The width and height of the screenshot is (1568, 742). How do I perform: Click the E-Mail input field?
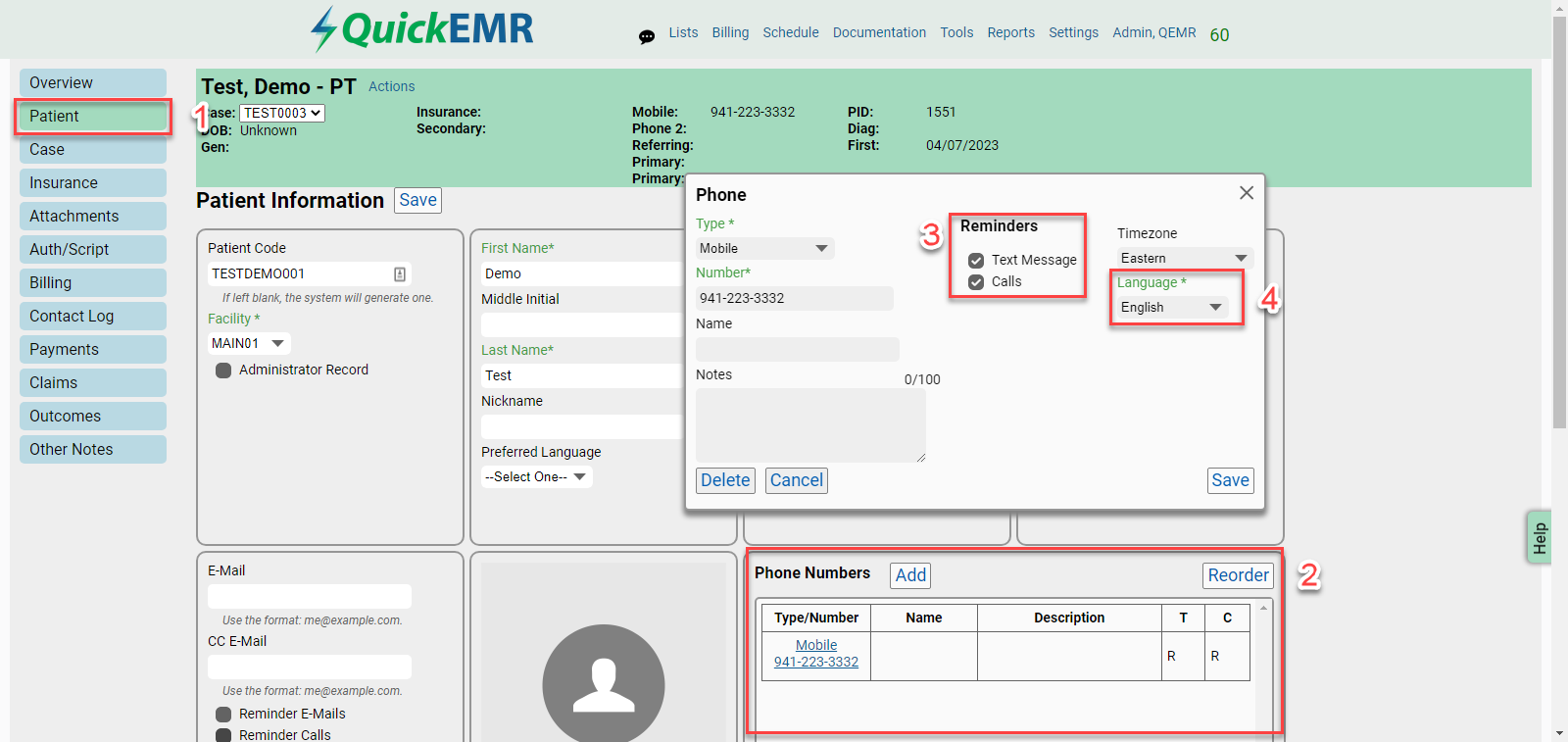(310, 597)
